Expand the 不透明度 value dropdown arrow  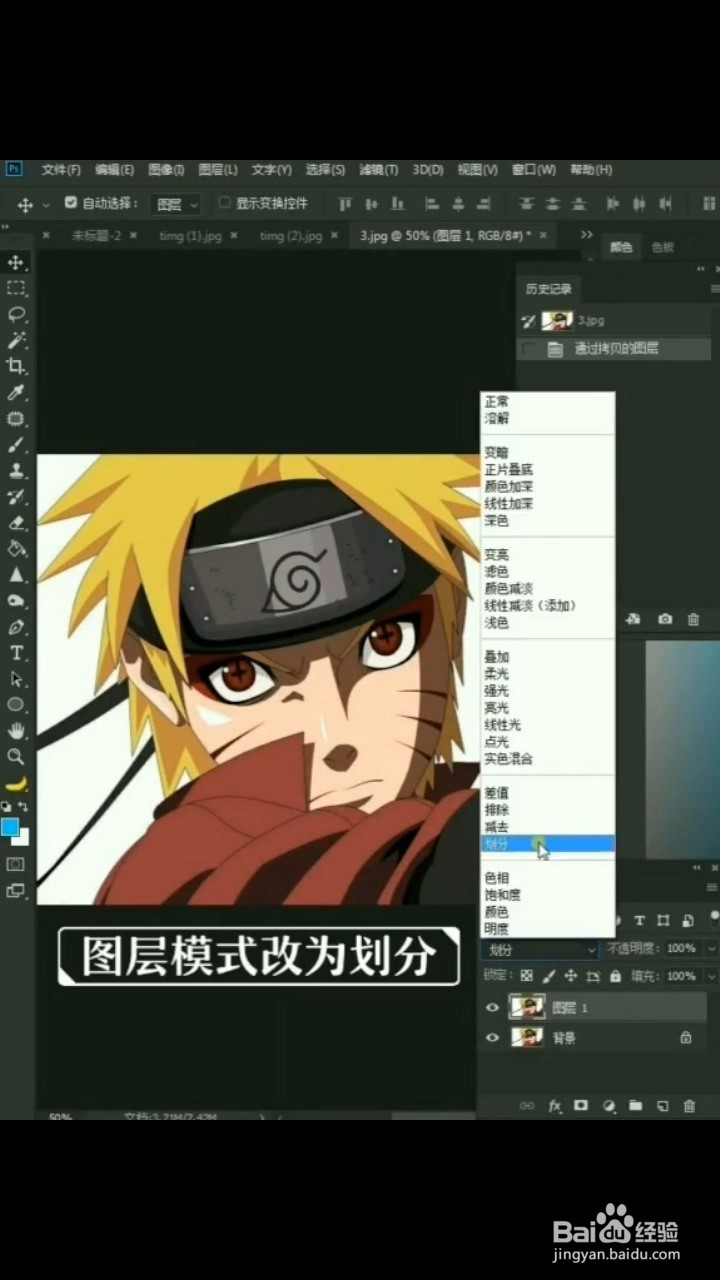711,948
